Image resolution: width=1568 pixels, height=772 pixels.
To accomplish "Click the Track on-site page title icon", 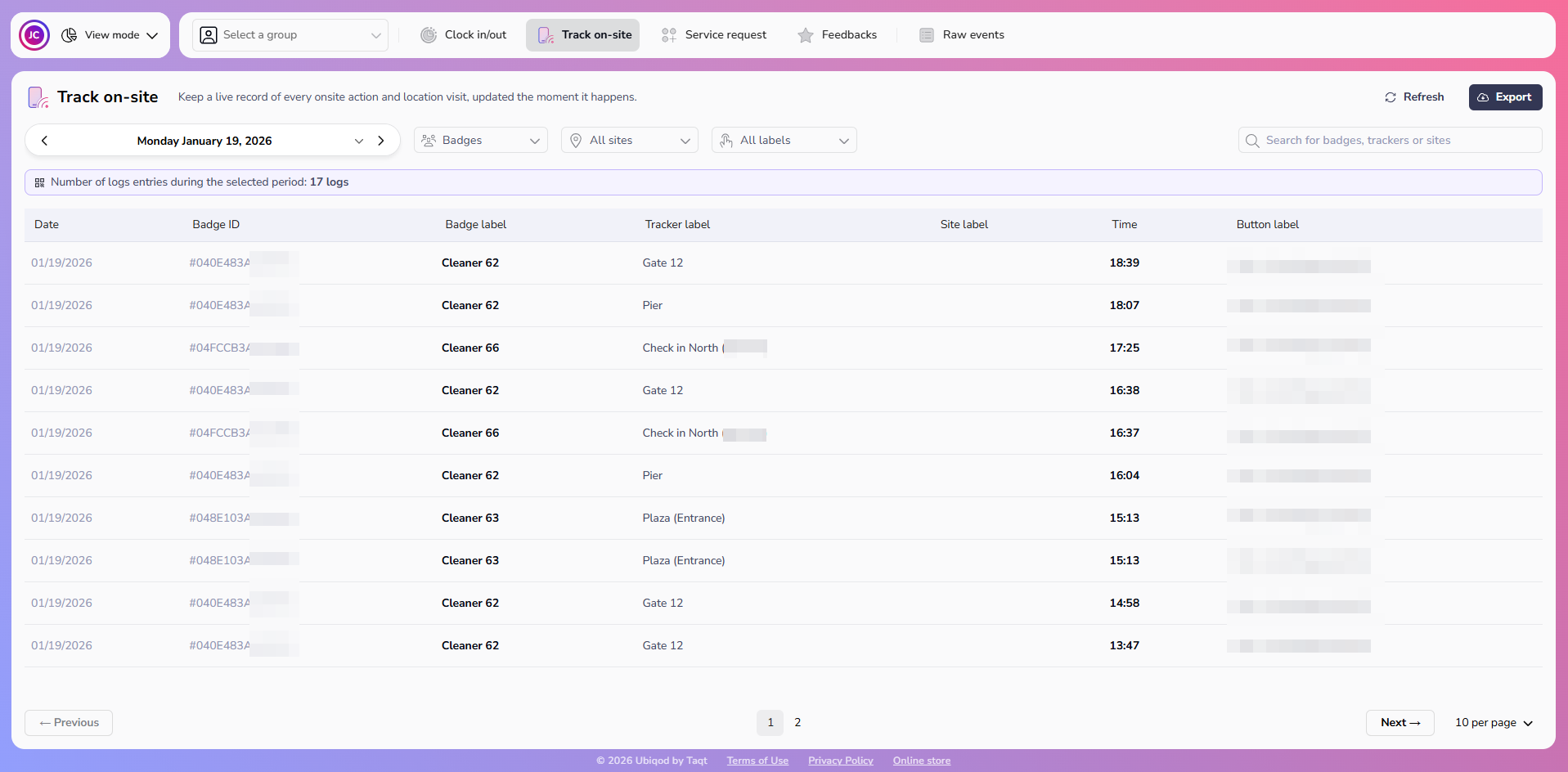I will coord(38,97).
